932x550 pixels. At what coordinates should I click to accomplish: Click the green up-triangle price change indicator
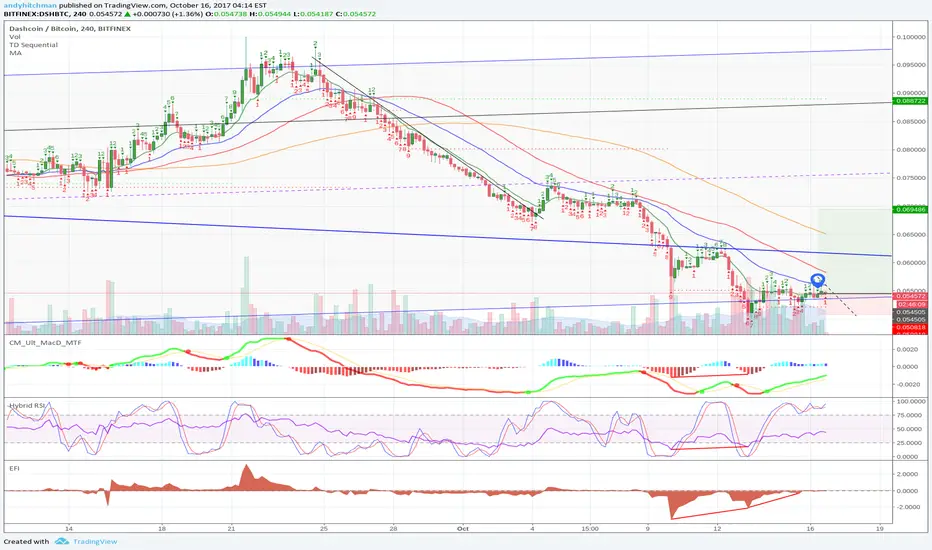click(127, 14)
